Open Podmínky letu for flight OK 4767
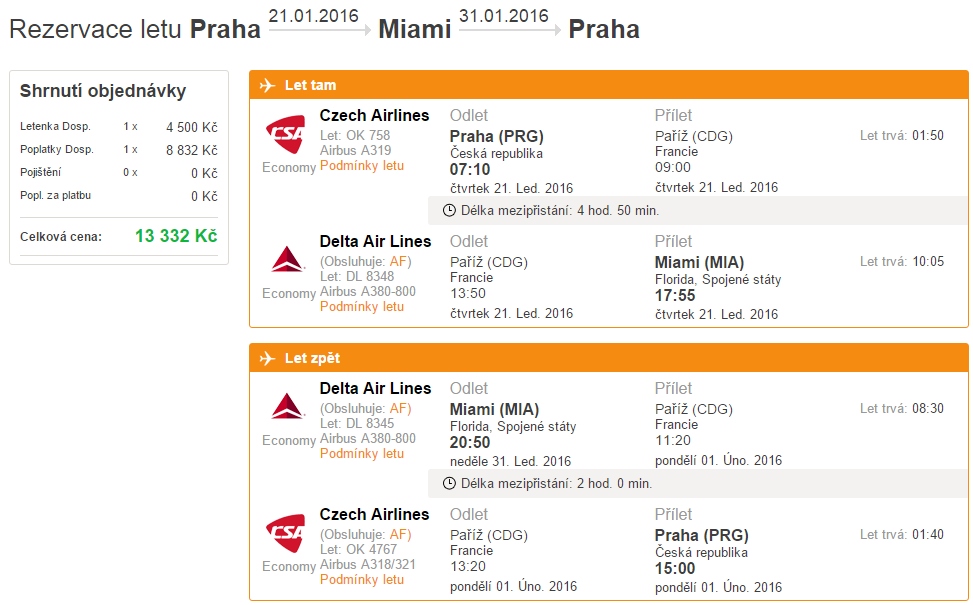Screen dimensions: 973x605 (362, 580)
